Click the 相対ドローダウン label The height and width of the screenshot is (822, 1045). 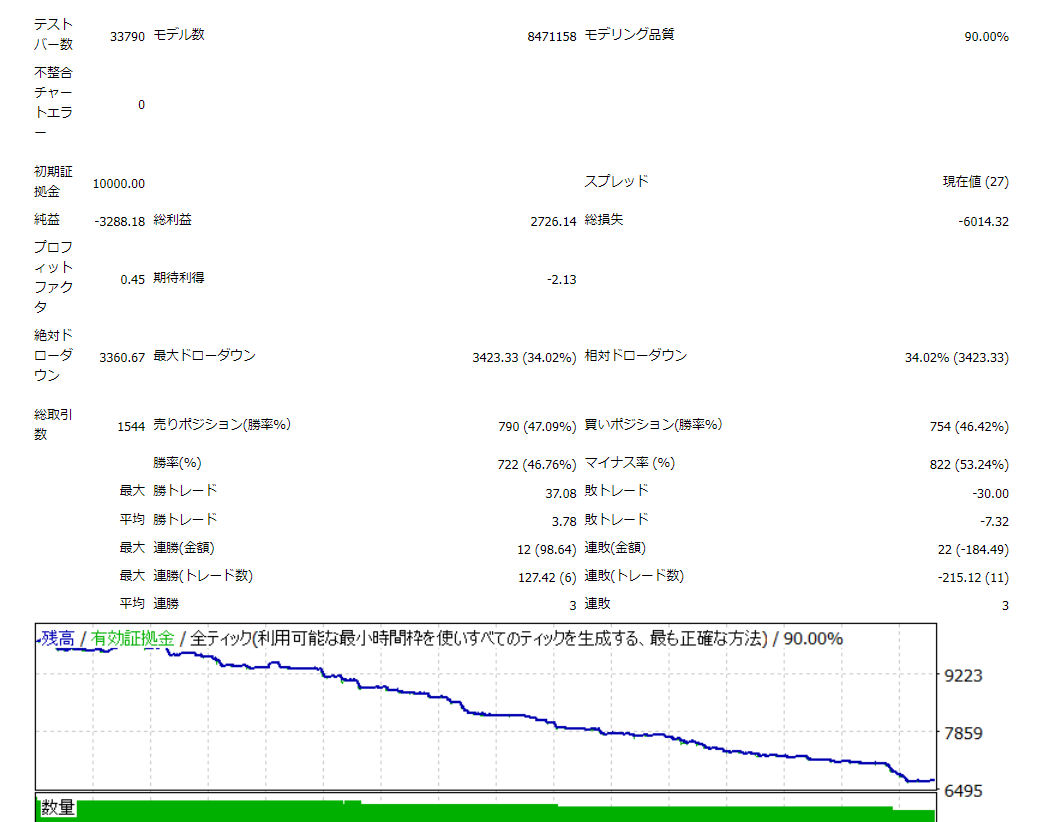635,356
